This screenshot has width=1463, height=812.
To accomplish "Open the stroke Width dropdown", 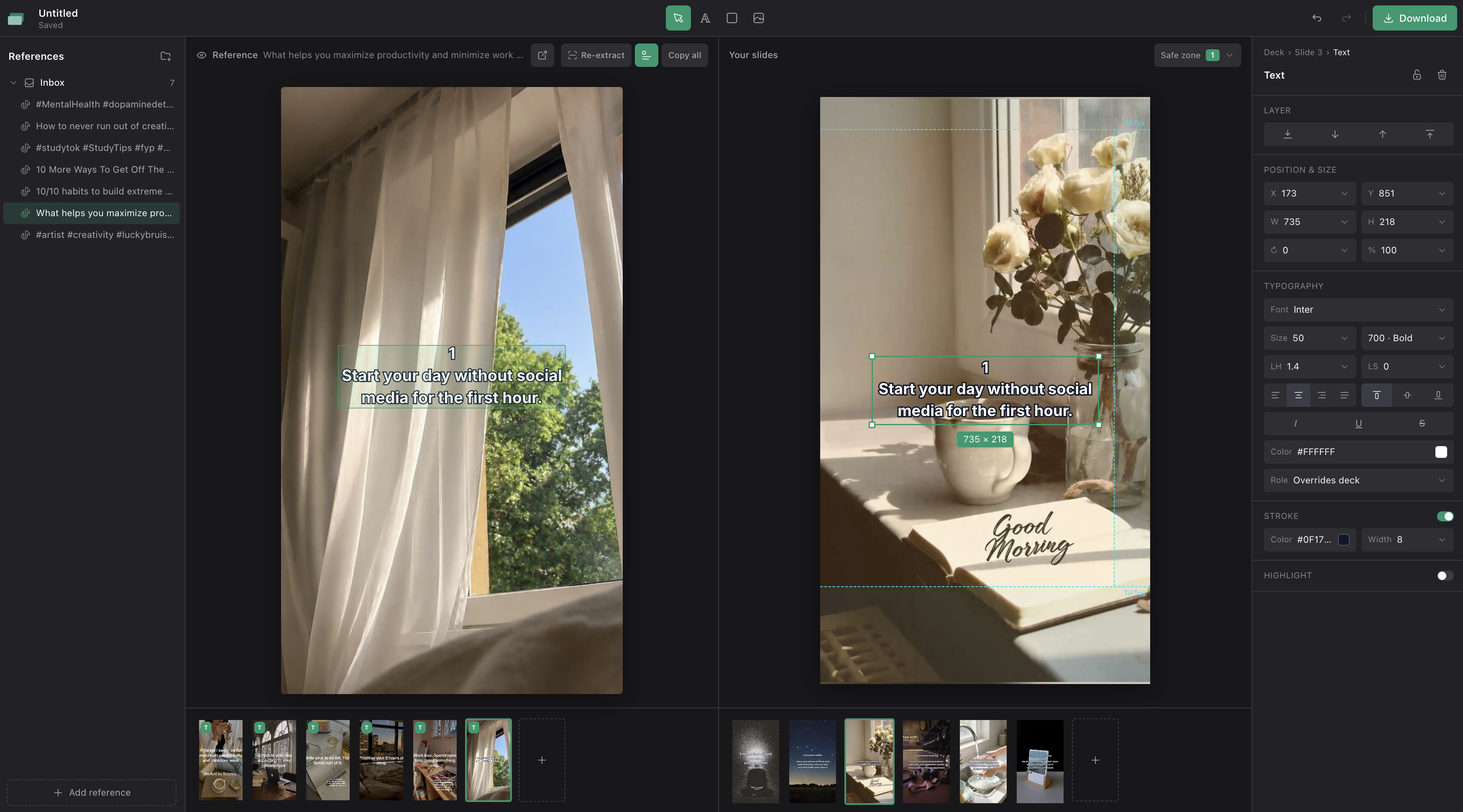I will pyautogui.click(x=1407, y=539).
